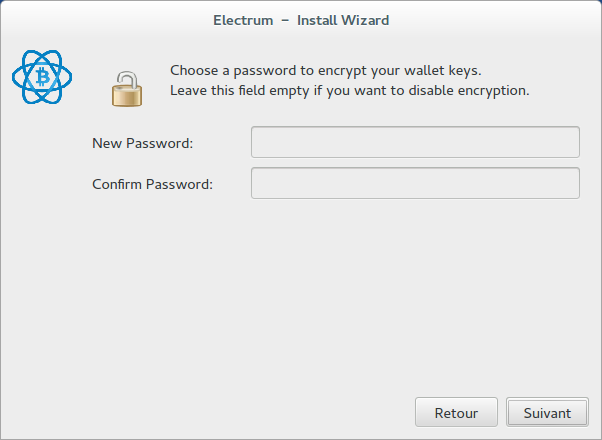This screenshot has height=440, width=602.
Task: Click the Electrum atom logo icon
Action: tap(44, 77)
